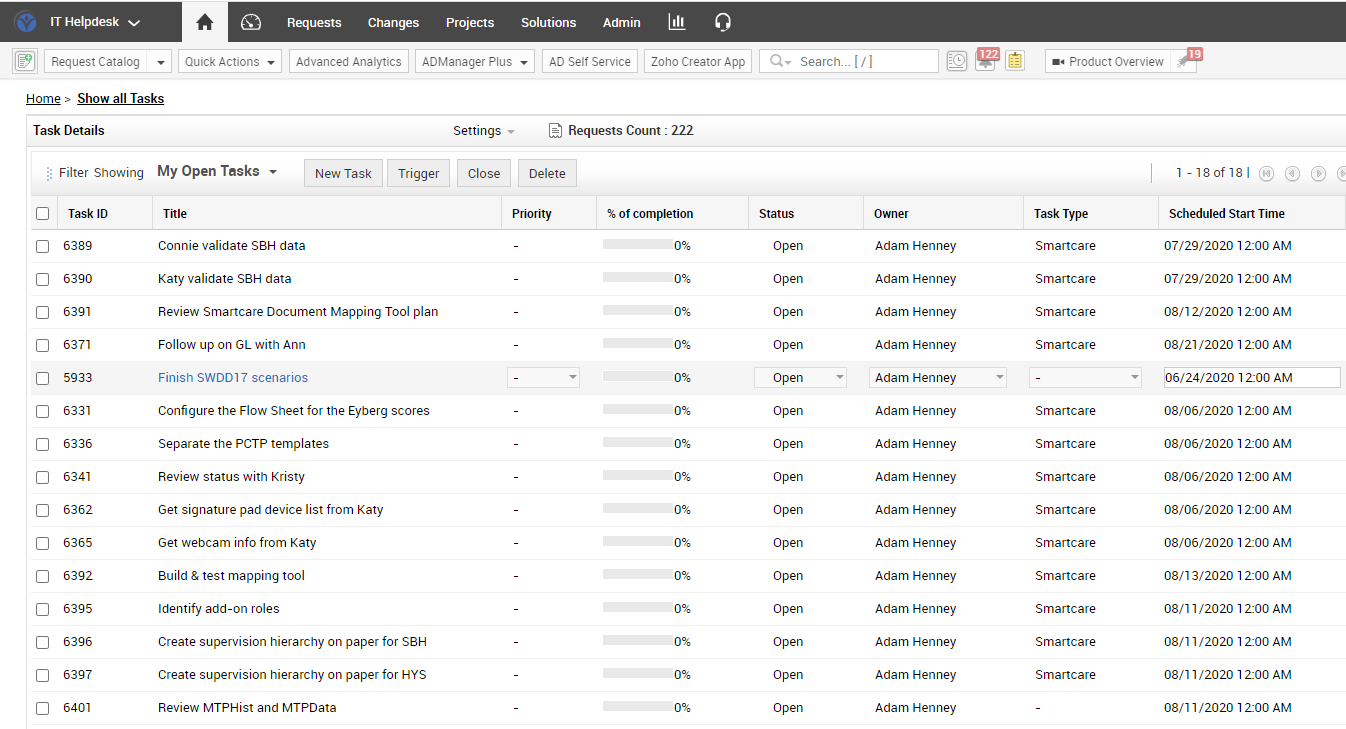Open the Reports bar chart icon
1346x729 pixels.
pos(677,22)
